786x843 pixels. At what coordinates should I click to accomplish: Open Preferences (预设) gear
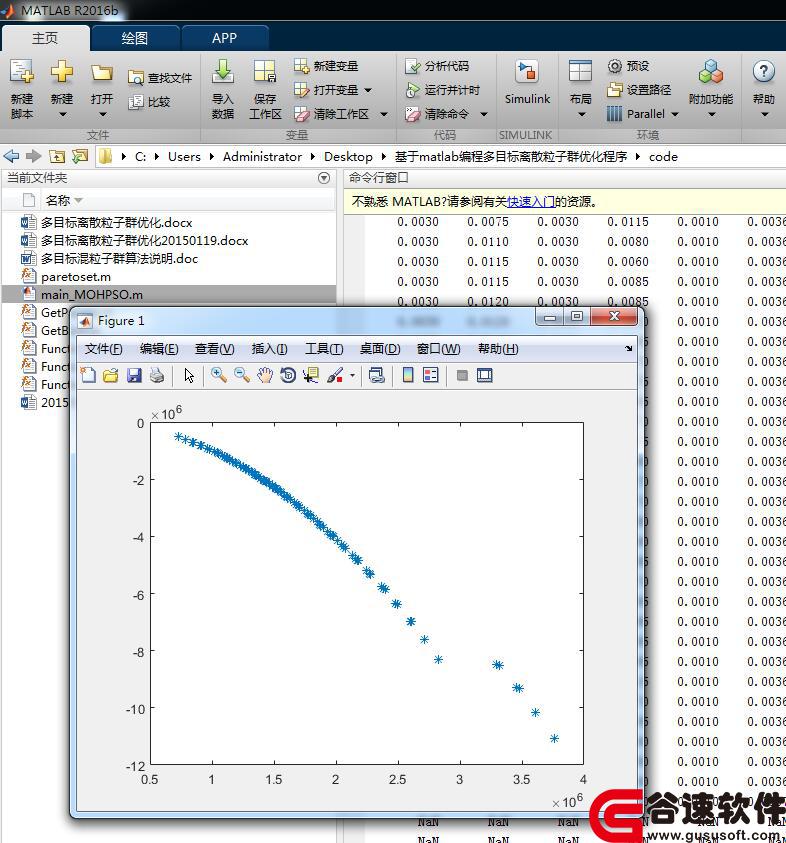click(628, 66)
